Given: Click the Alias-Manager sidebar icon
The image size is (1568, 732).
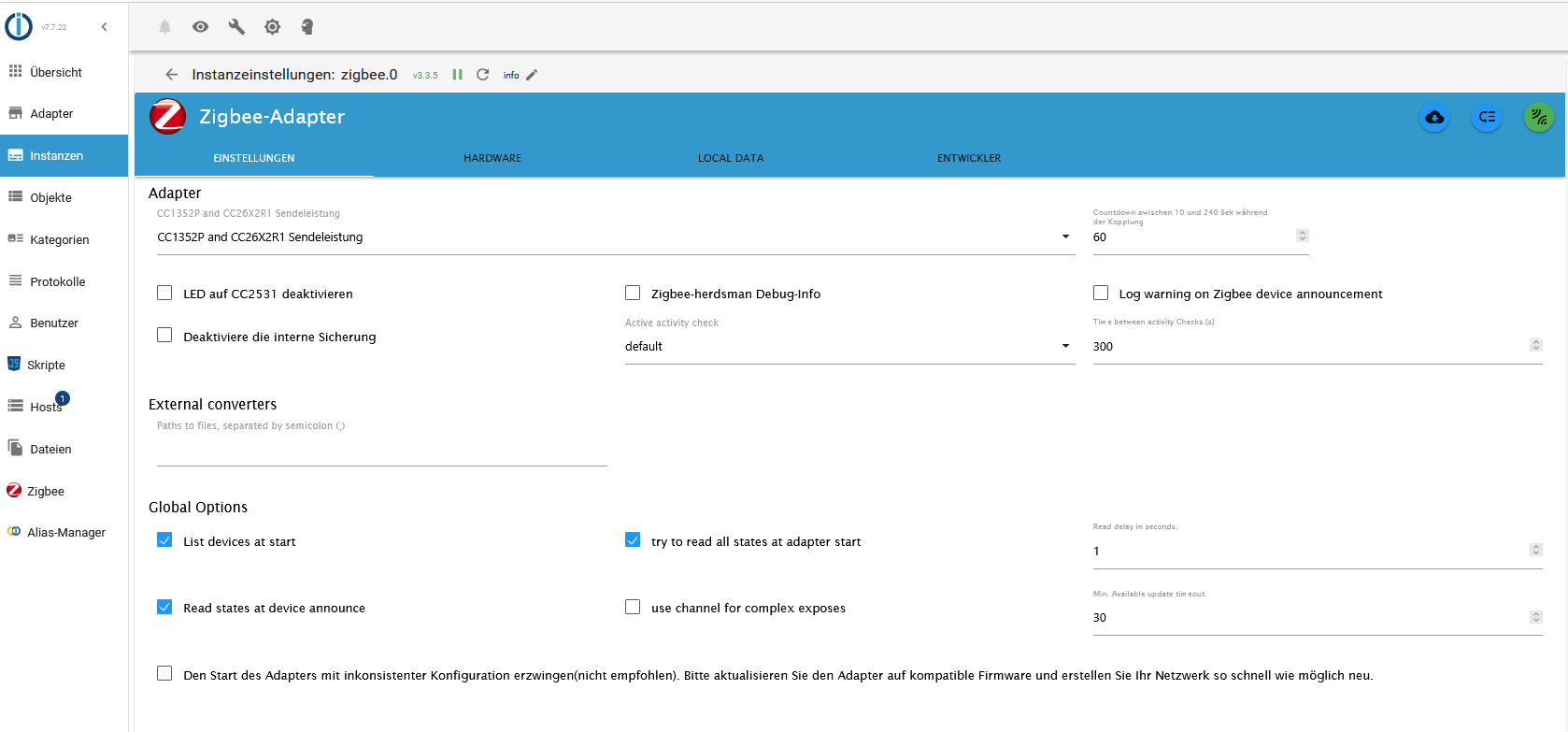Looking at the screenshot, I should (14, 532).
